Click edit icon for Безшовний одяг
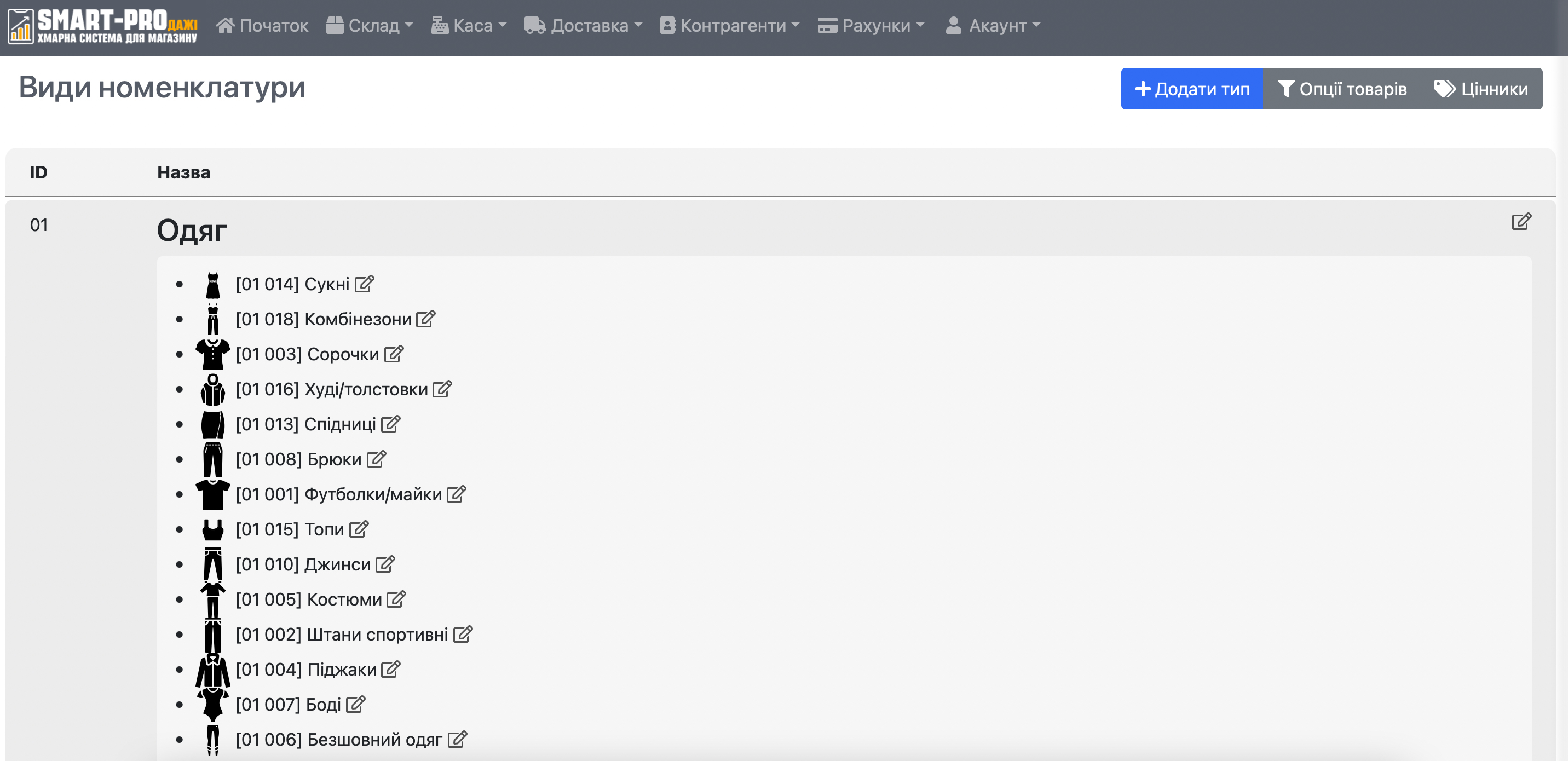 (x=457, y=739)
